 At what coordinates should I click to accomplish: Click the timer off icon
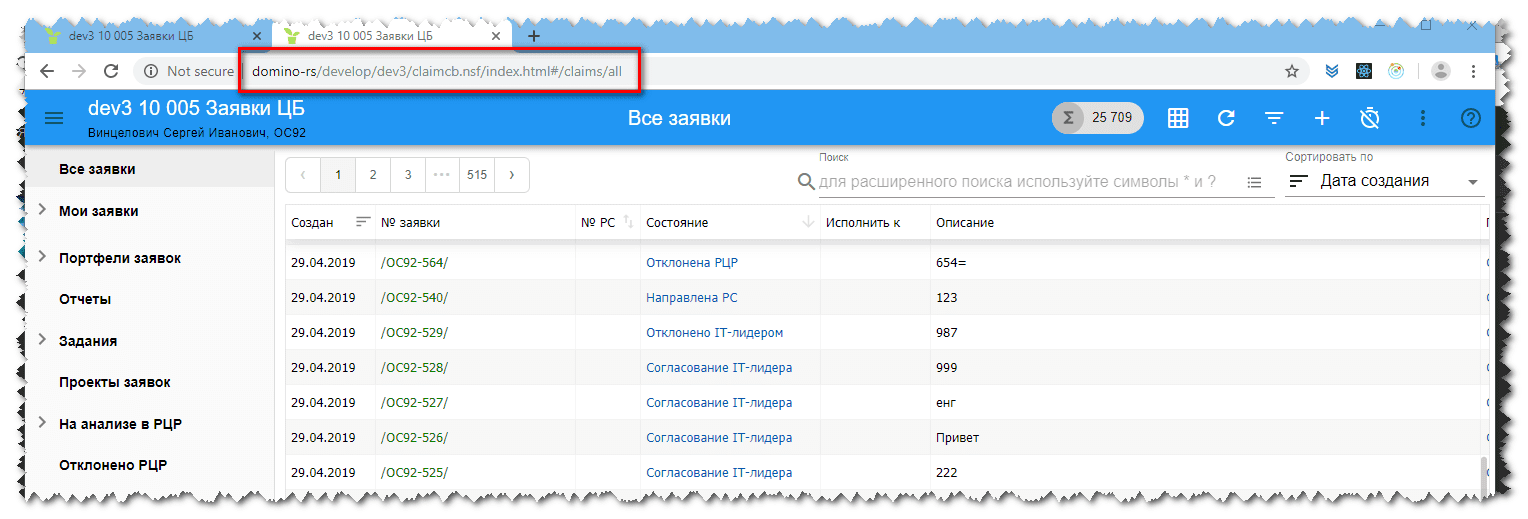pos(1370,118)
